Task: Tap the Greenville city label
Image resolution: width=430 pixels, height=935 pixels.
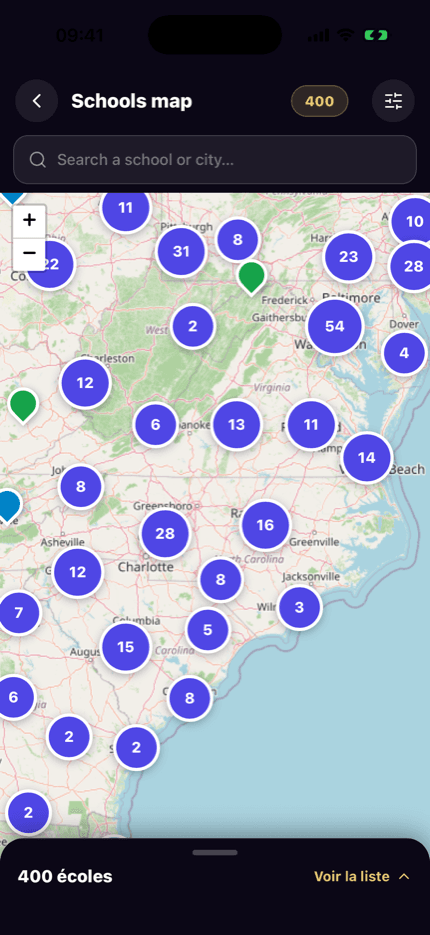Action: 314,541
